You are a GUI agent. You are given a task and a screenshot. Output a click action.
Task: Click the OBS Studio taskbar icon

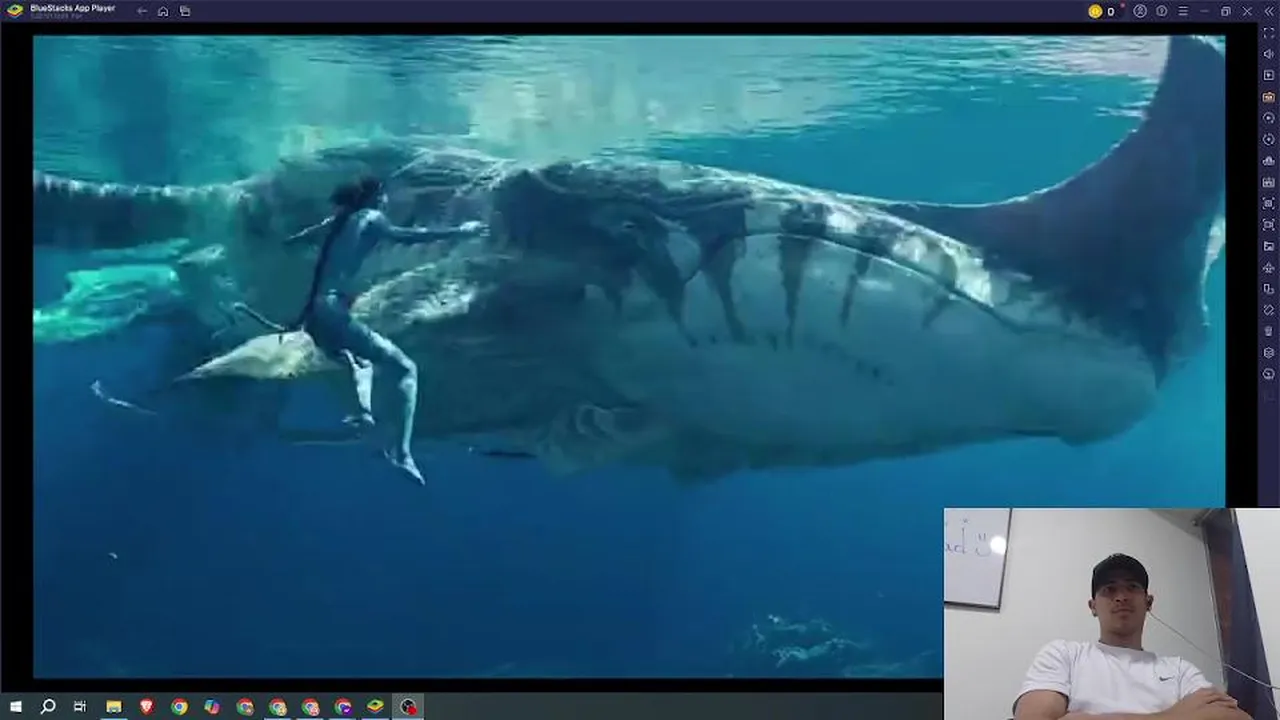pos(408,707)
